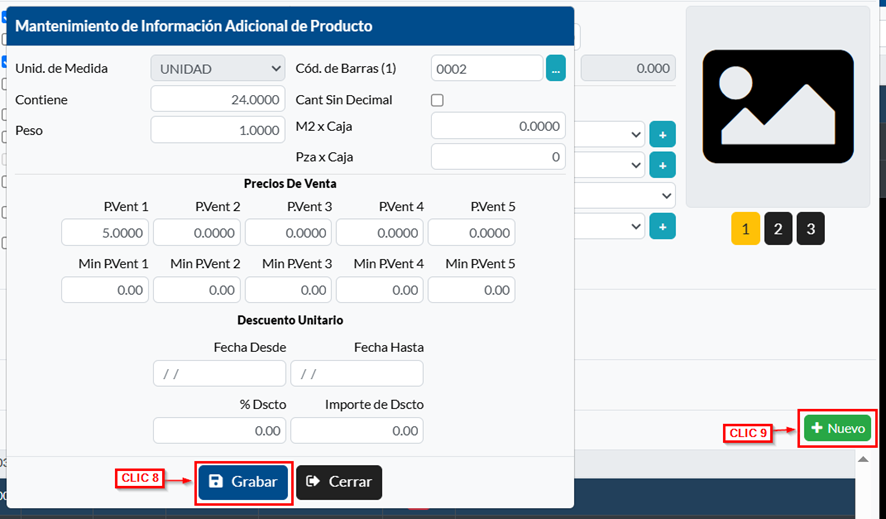Click the barcode ellipsis lookup button
This screenshot has height=519, width=886.
[556, 68]
